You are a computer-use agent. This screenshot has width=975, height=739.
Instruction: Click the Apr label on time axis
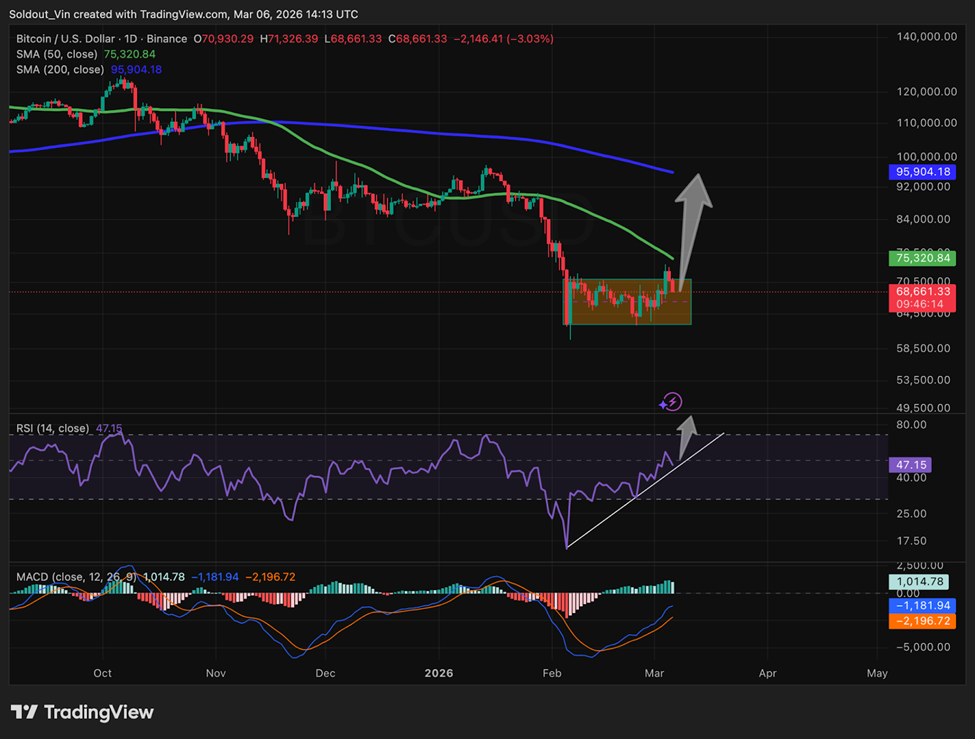[767, 673]
